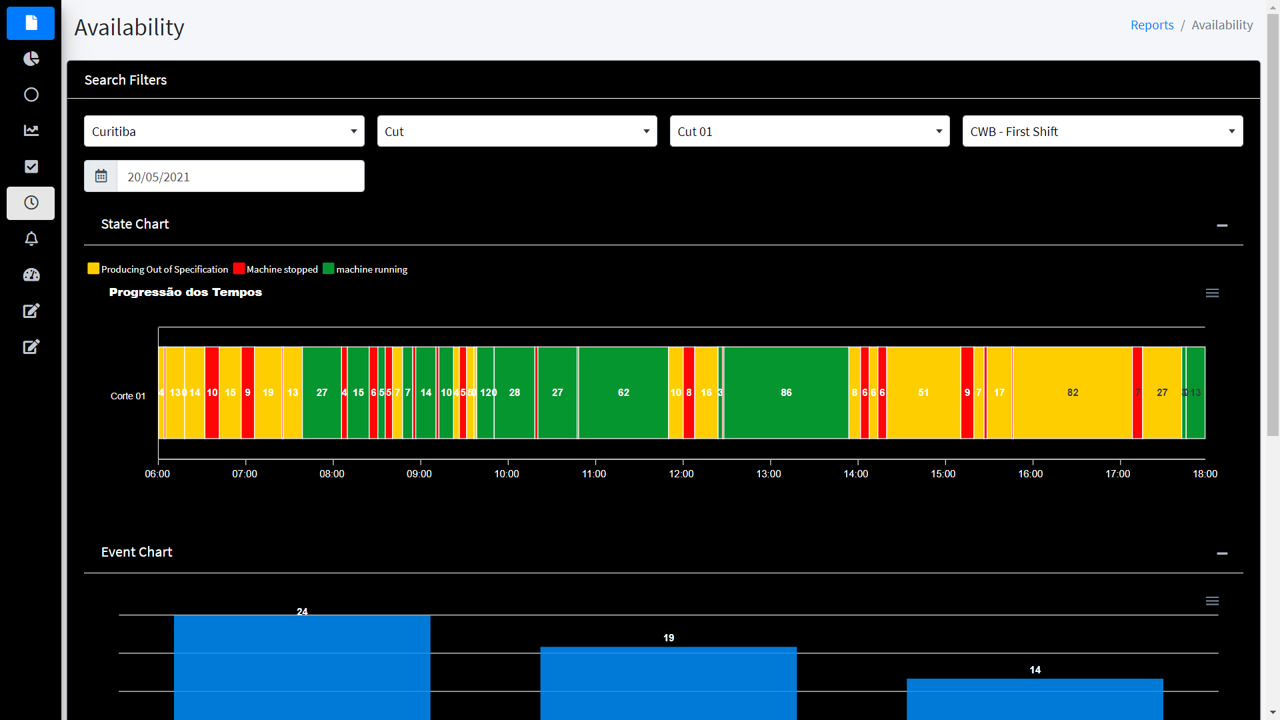Click the Availability breadcrumb text
This screenshot has height=720, width=1280.
1222,25
